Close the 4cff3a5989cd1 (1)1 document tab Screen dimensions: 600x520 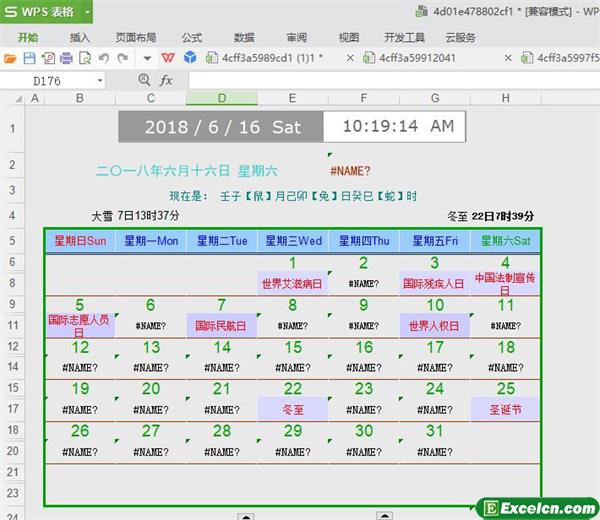(x=350, y=58)
